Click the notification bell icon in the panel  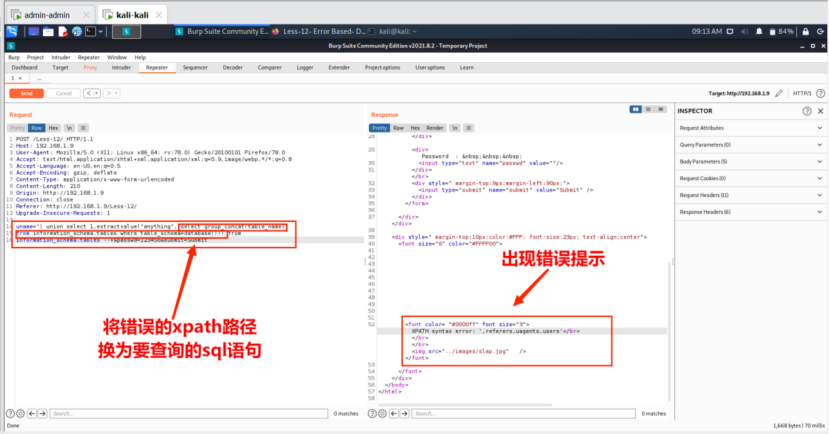[759, 32]
